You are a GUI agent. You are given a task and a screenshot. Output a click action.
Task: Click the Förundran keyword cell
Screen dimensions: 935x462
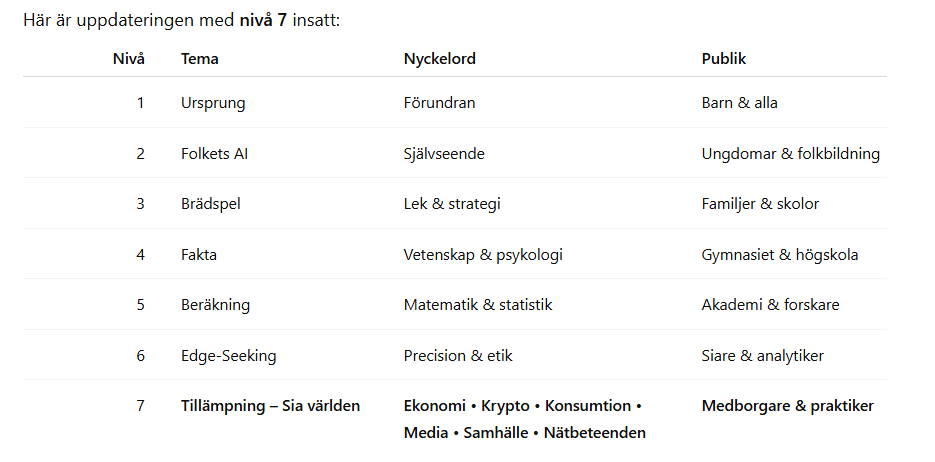tap(439, 103)
